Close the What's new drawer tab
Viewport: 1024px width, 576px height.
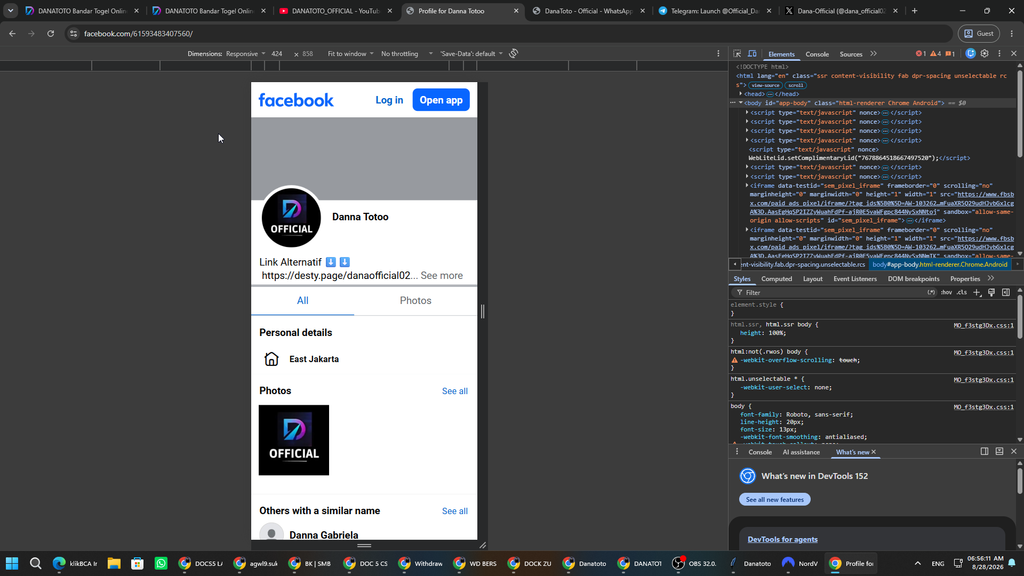point(874,452)
